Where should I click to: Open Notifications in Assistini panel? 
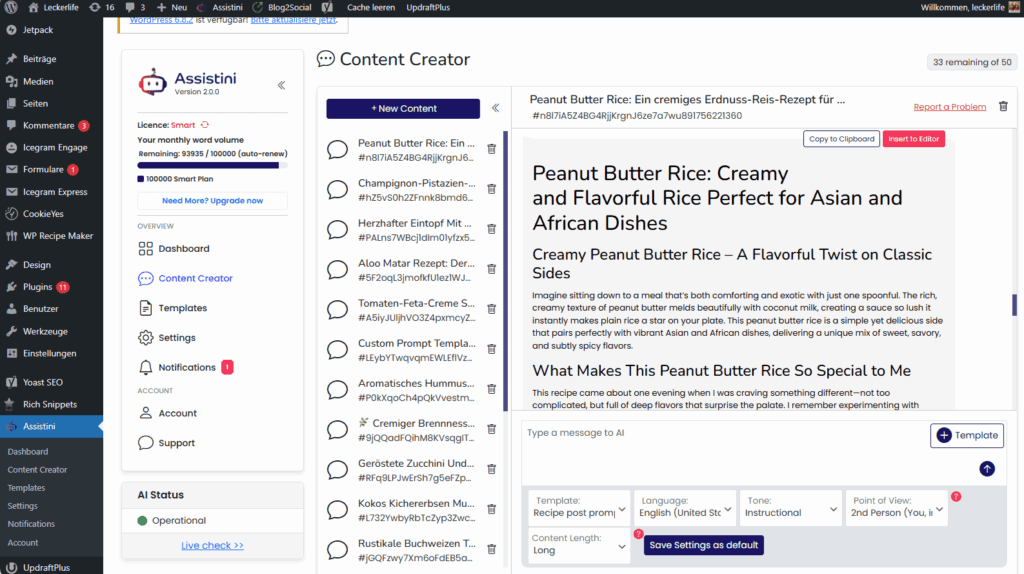point(185,367)
